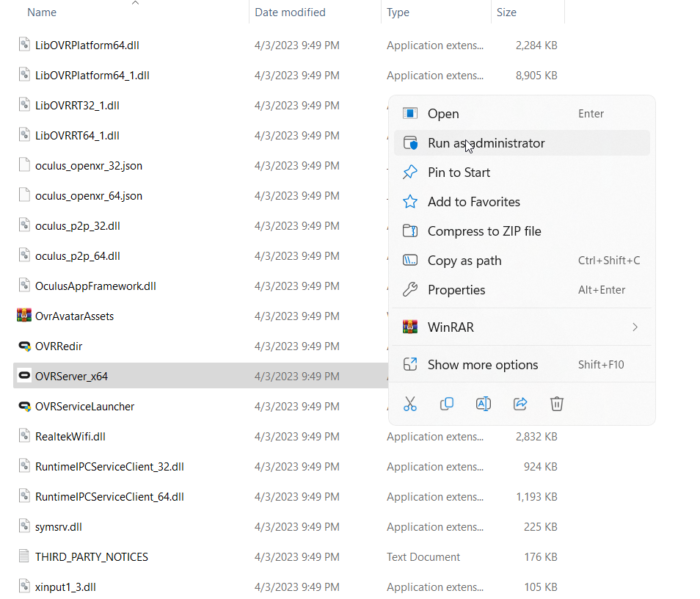
Task: Click the LibOVRRT32_1.dll file icon
Action: pos(24,105)
